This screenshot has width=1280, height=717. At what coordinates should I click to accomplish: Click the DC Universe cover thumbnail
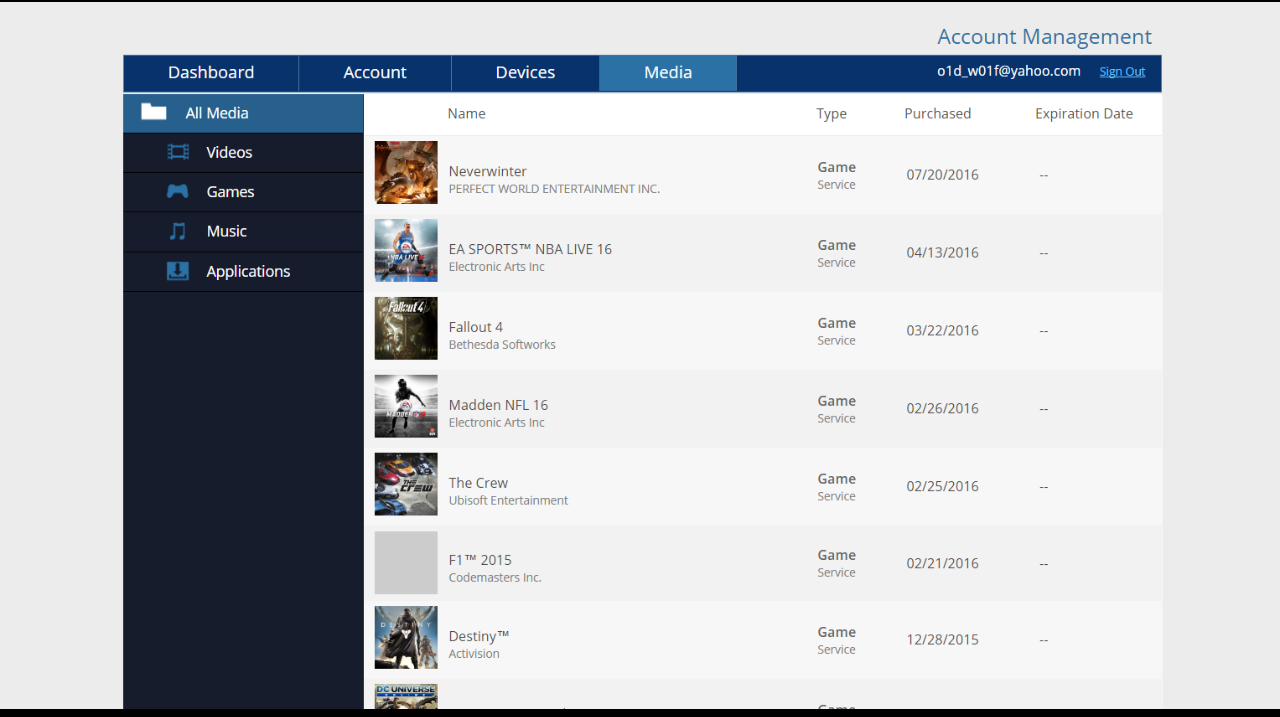[x=406, y=696]
